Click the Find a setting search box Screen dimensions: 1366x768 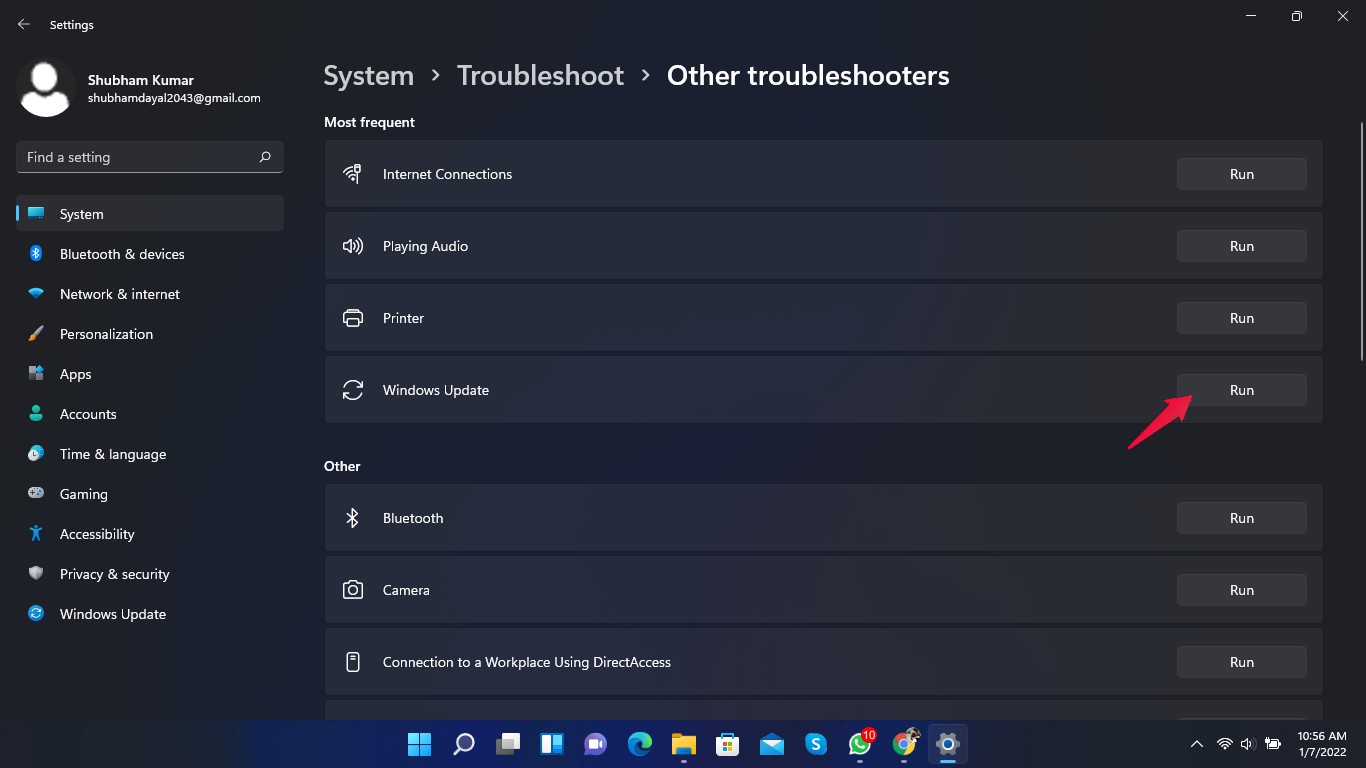(x=148, y=157)
